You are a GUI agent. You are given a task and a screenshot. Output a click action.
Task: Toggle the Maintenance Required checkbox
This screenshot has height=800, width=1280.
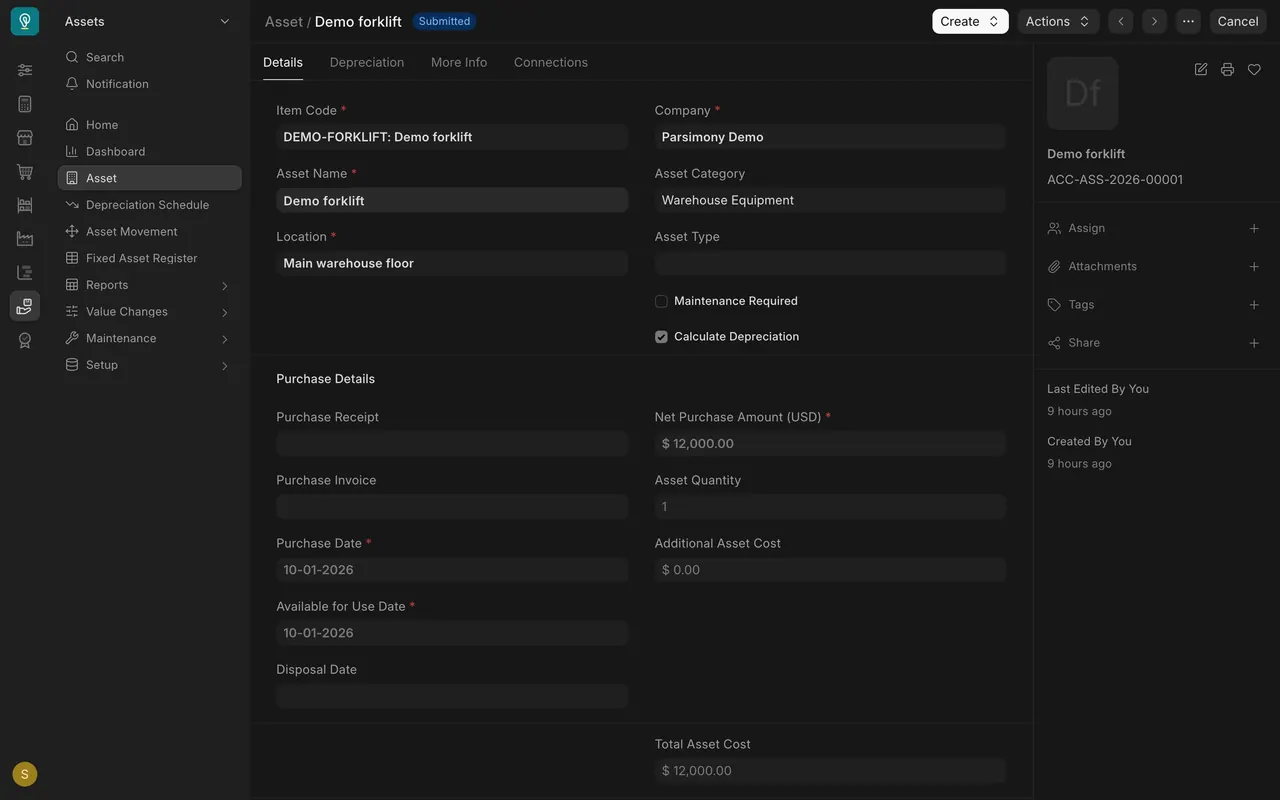tap(661, 301)
